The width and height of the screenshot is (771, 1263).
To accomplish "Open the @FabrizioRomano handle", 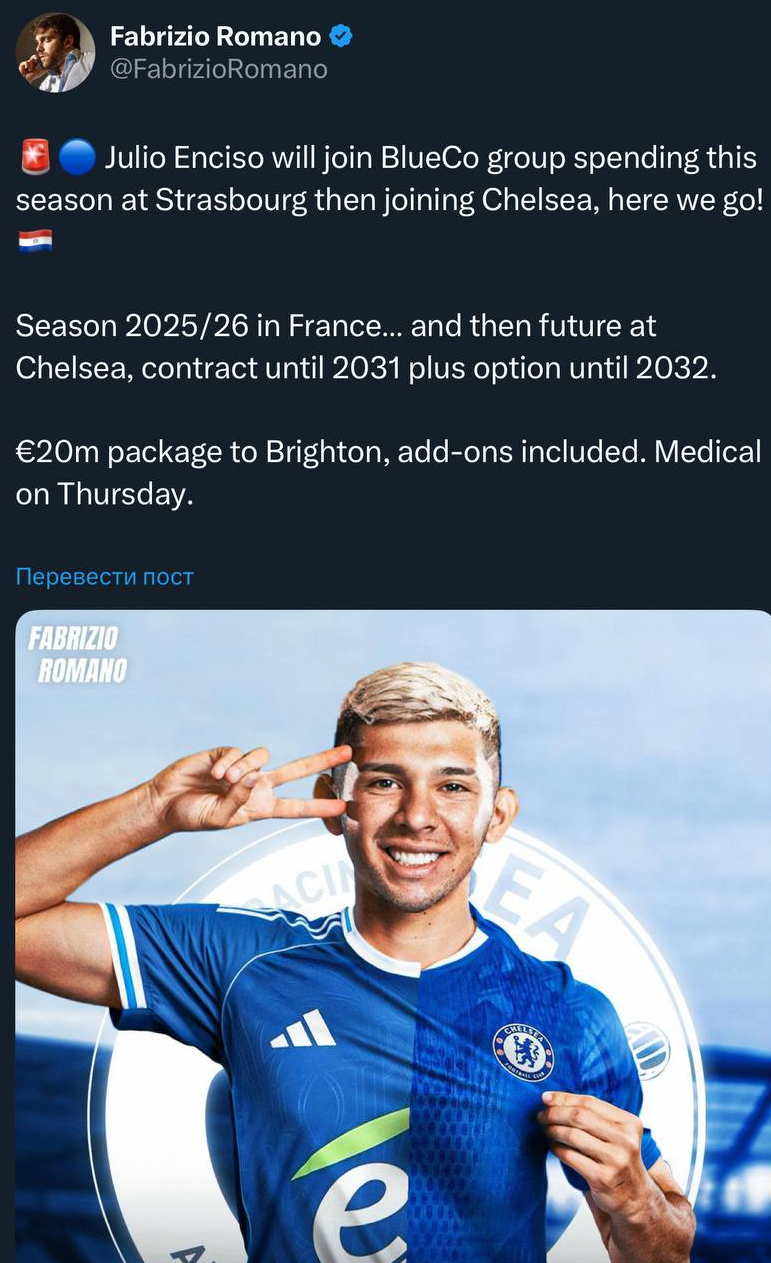I will coord(218,69).
